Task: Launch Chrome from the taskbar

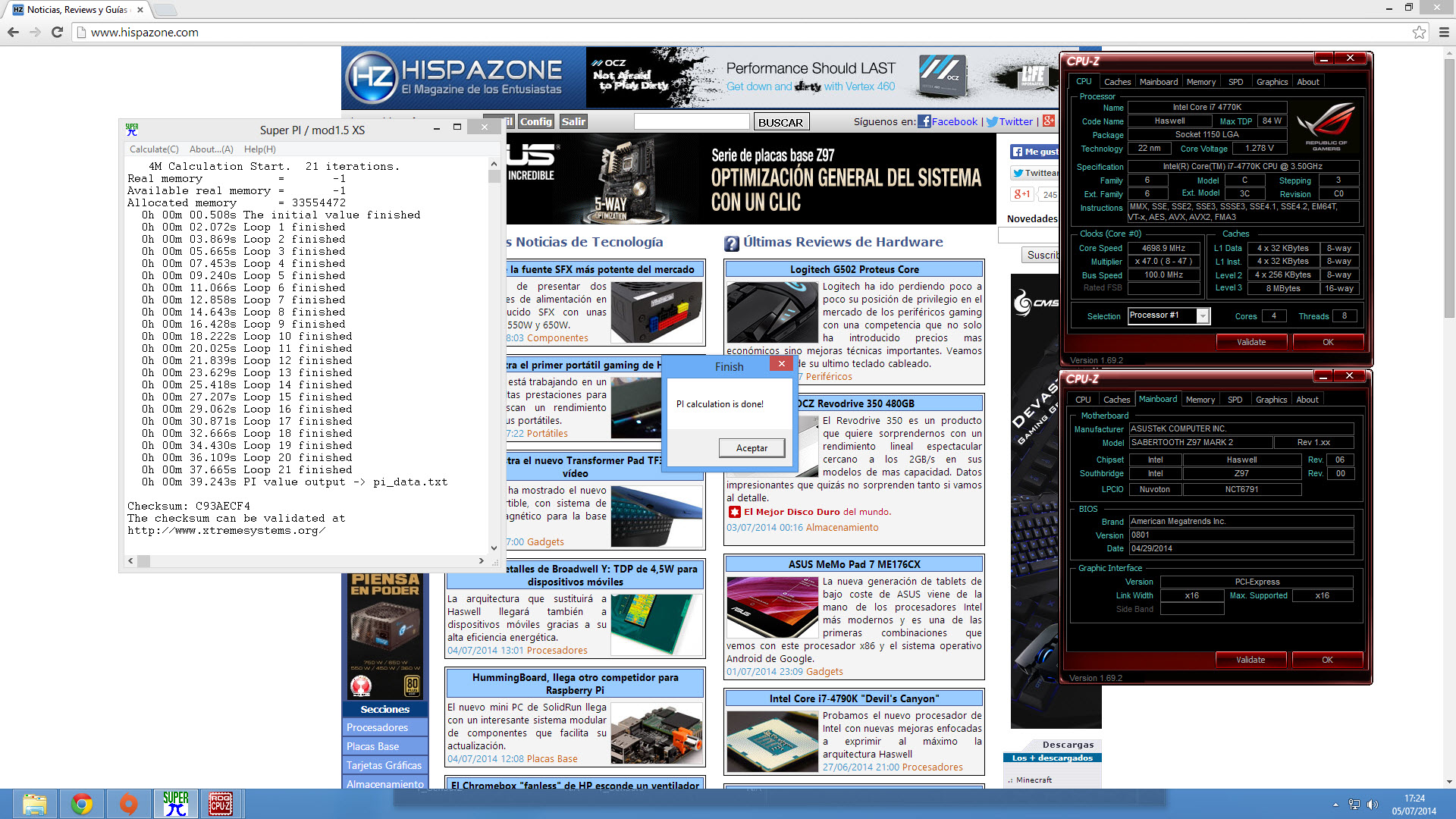Action: tap(82, 803)
